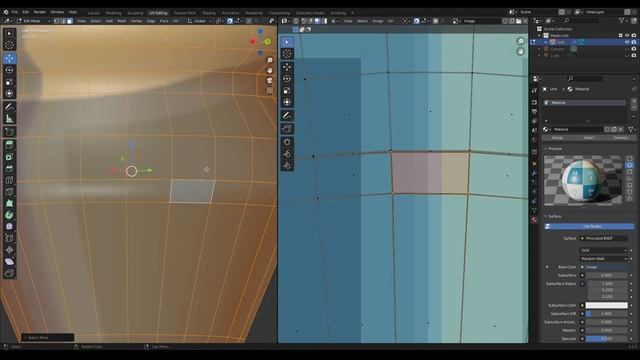
Task: Select the Loop Cut tool
Action: coord(9,180)
